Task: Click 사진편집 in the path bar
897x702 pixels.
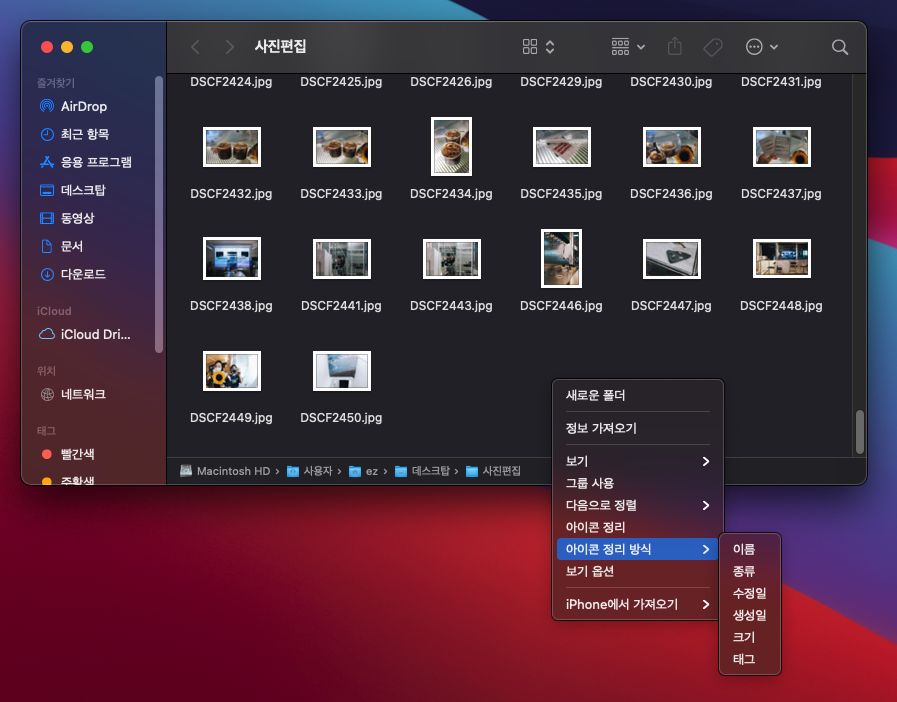Action: click(x=493, y=471)
